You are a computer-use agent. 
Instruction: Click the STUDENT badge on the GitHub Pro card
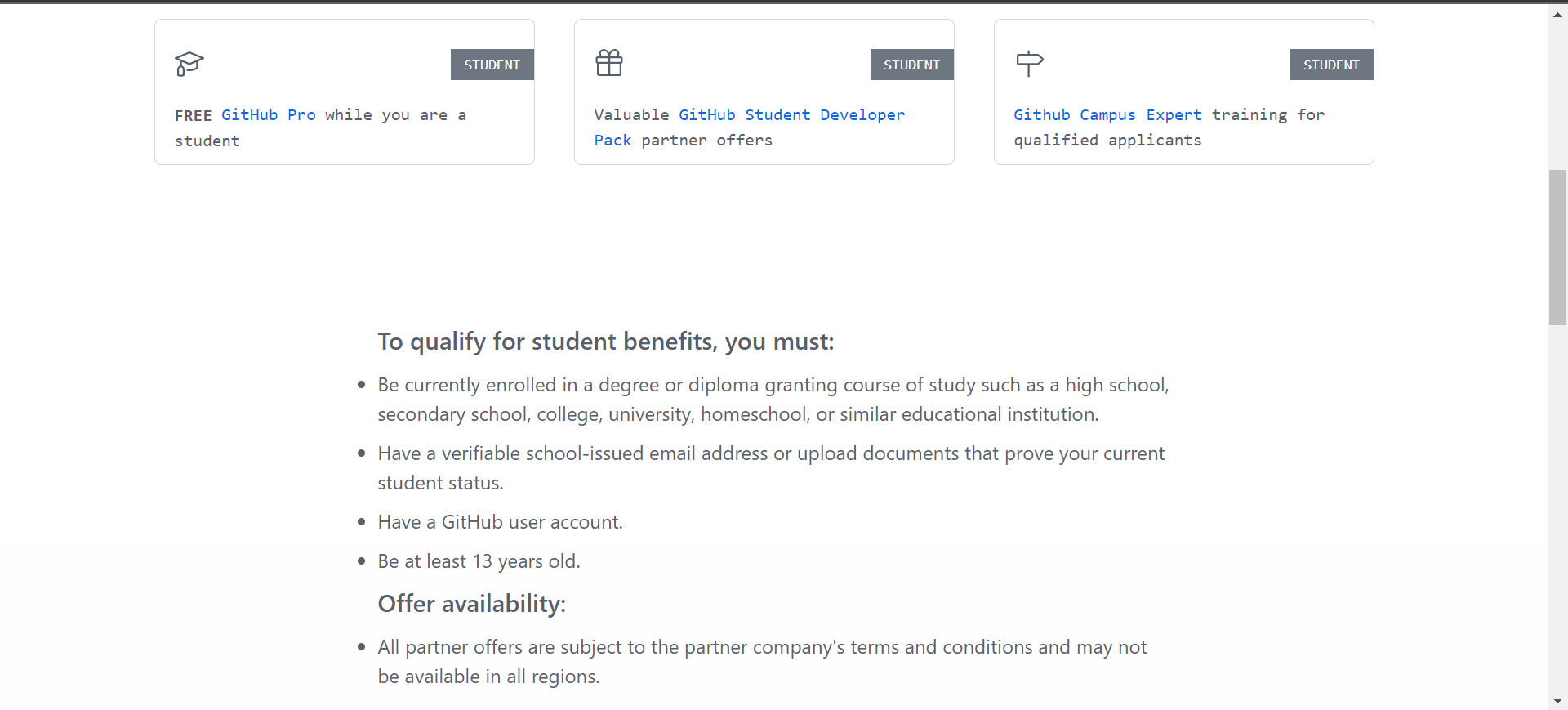(x=492, y=65)
